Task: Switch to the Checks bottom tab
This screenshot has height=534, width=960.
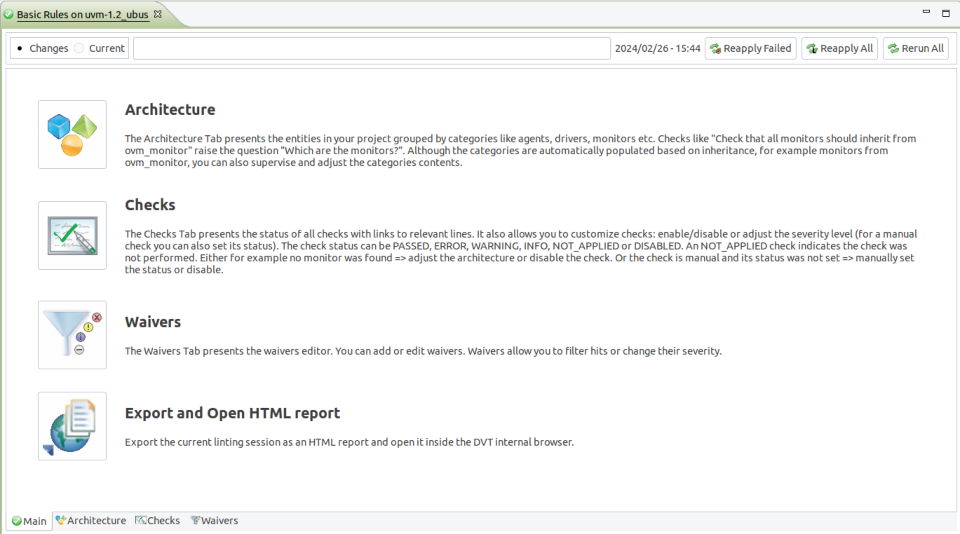Action: (x=157, y=521)
